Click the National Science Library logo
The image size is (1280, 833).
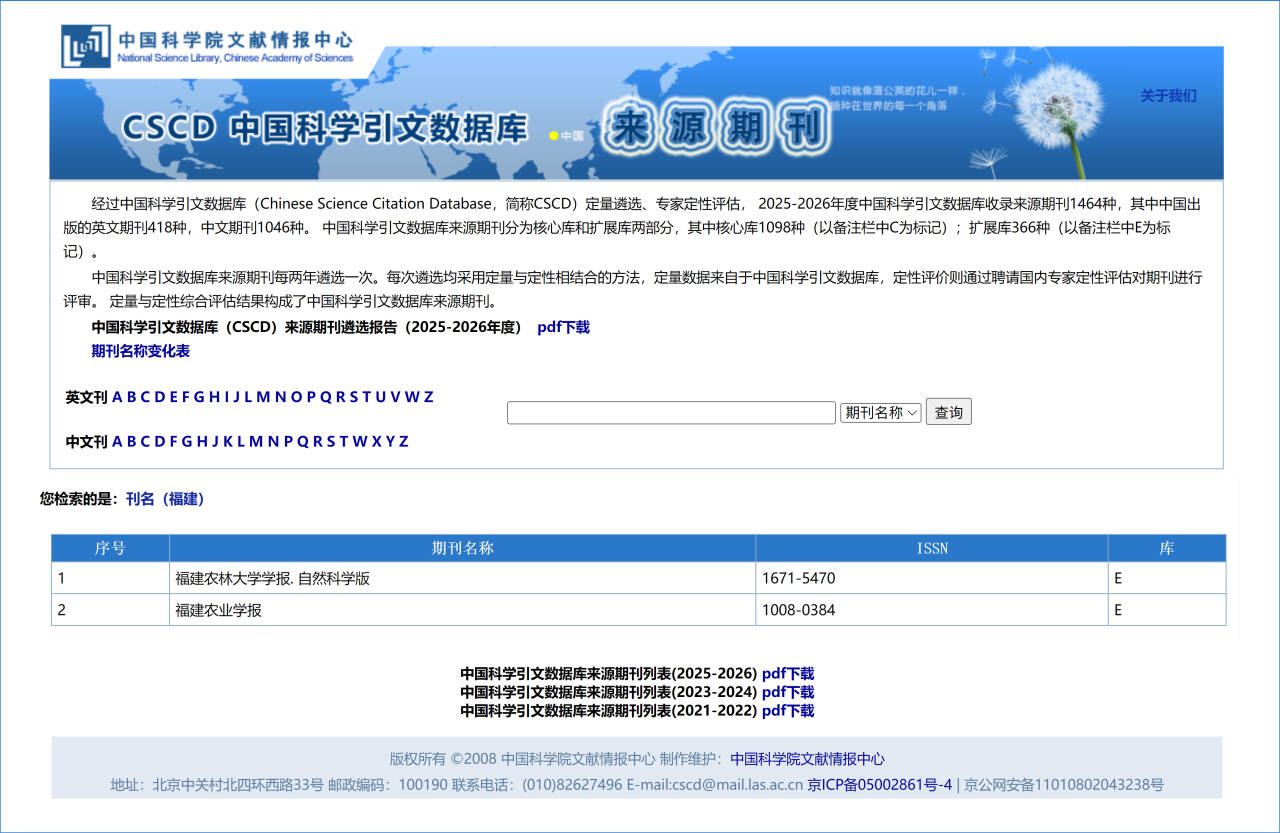click(x=207, y=46)
